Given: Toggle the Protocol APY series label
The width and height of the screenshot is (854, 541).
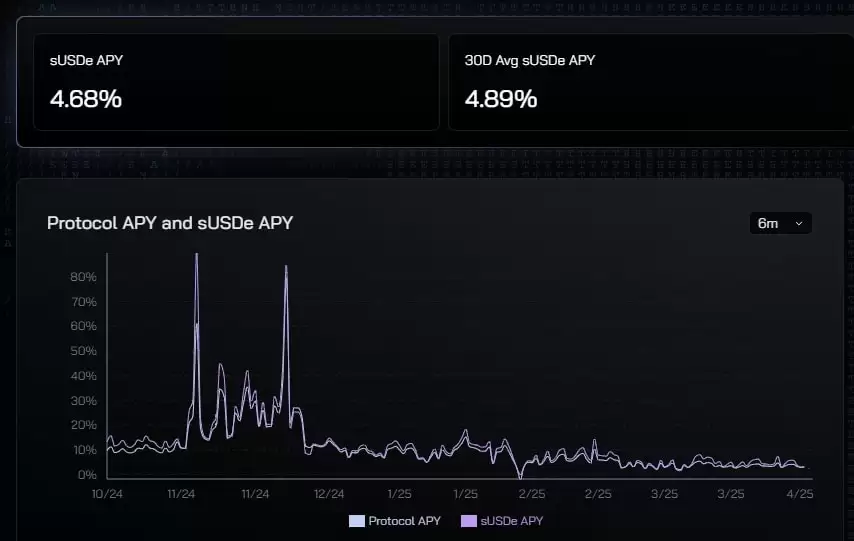Looking at the screenshot, I should tap(404, 521).
